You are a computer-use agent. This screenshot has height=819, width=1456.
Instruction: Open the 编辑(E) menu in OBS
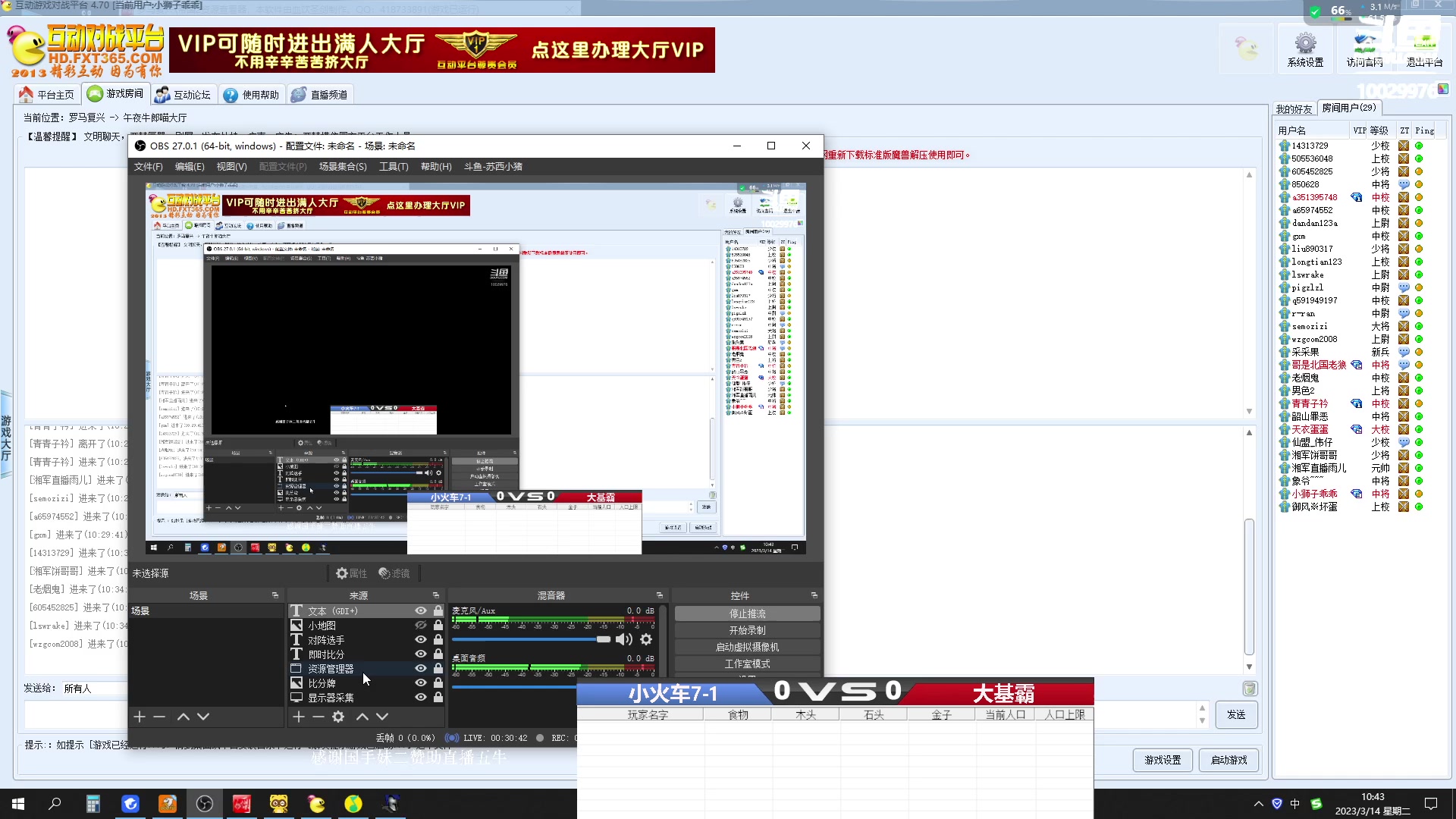coord(190,167)
